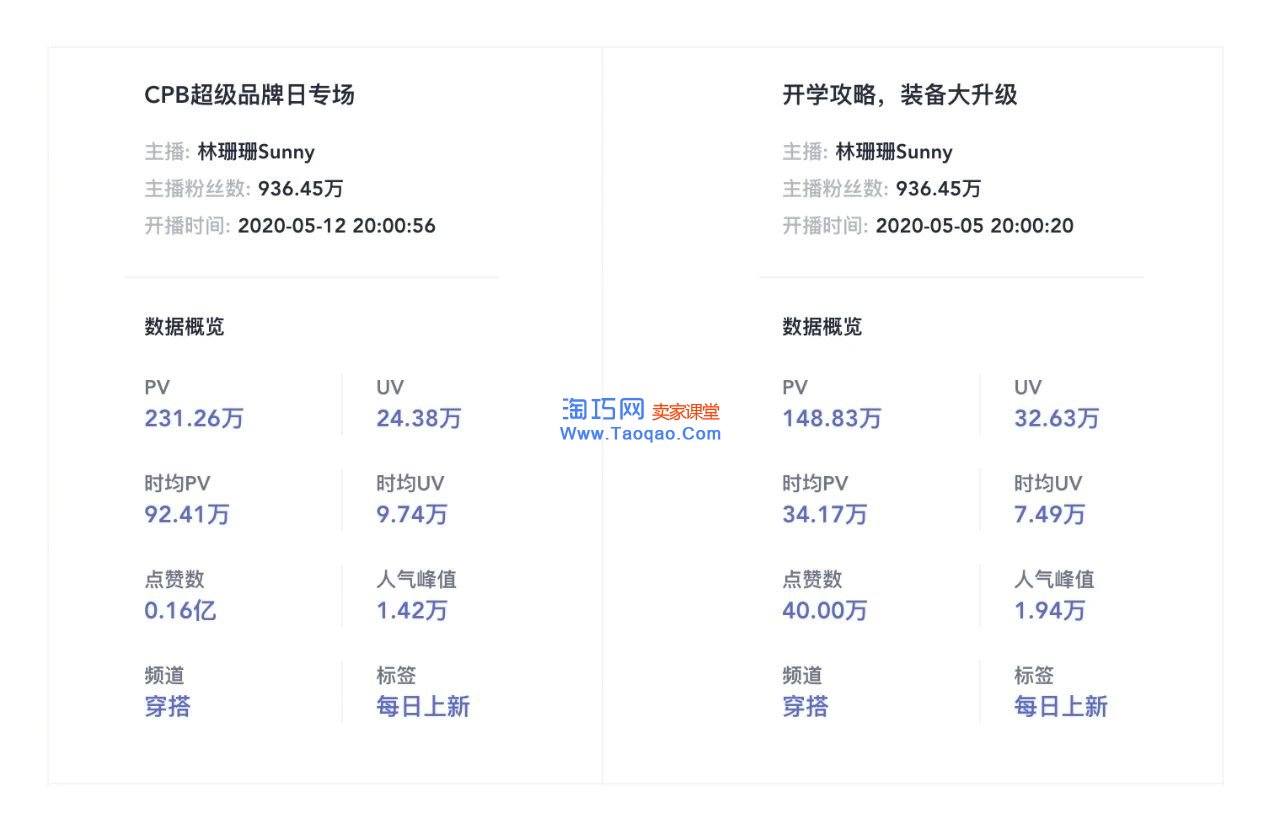1280x835 pixels.
Task: Click the 7.49万 hourly UV value
Action: point(1049,514)
